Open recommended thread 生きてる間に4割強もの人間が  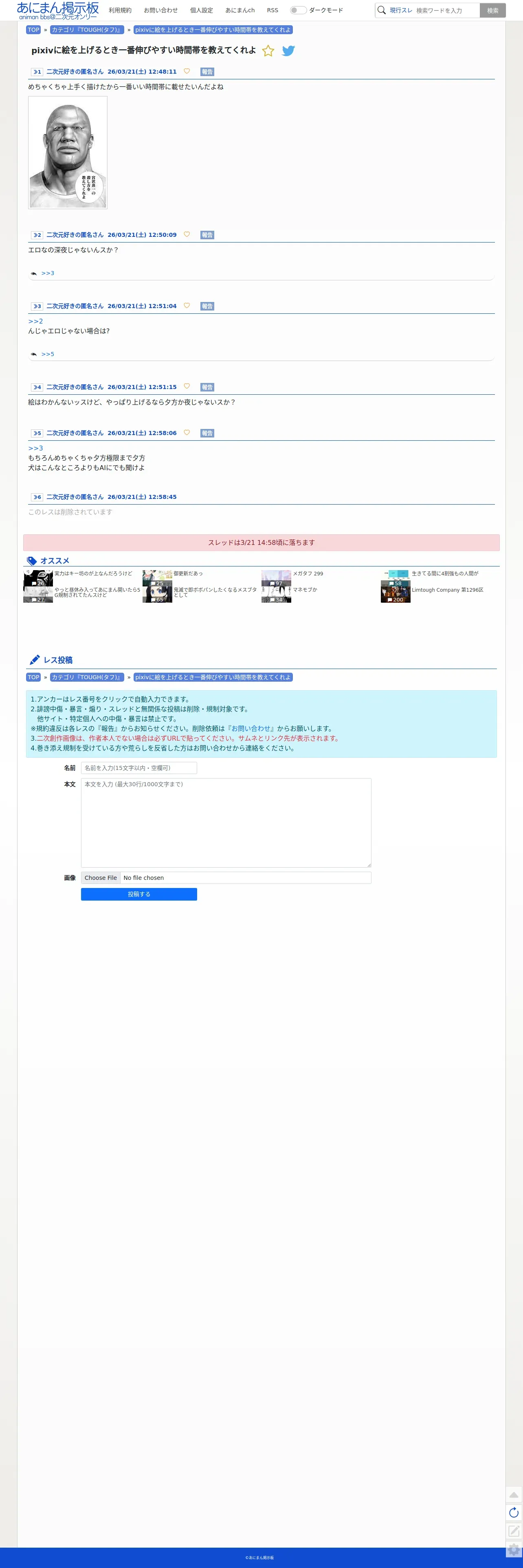pos(445,573)
